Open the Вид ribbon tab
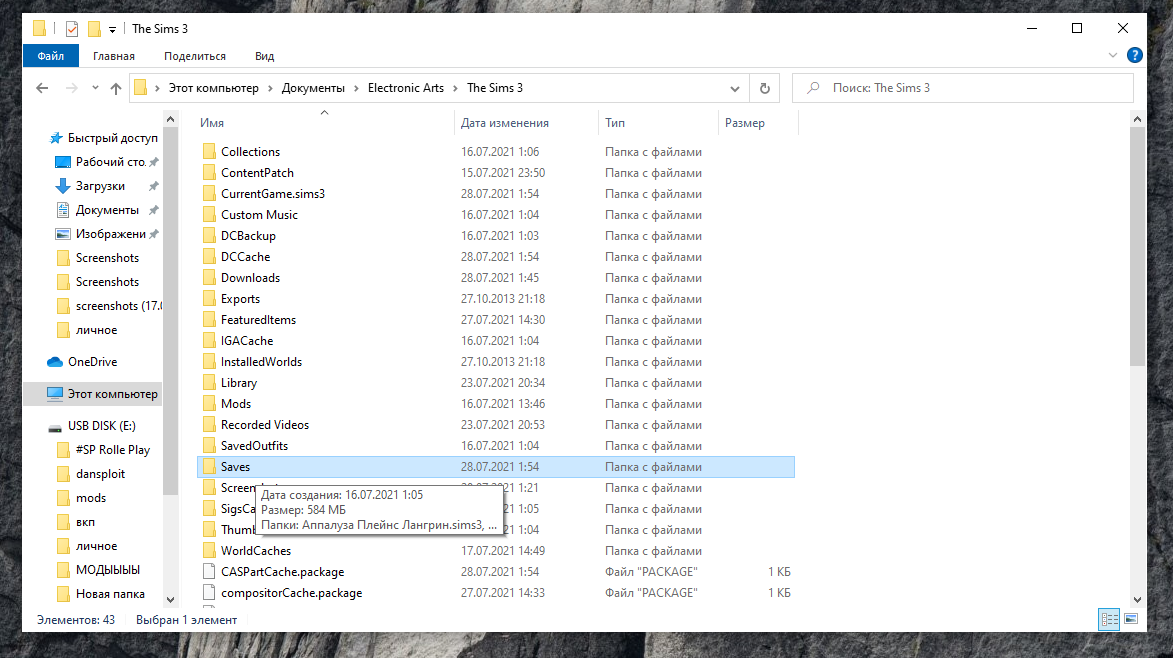This screenshot has height=658, width=1173. point(264,56)
